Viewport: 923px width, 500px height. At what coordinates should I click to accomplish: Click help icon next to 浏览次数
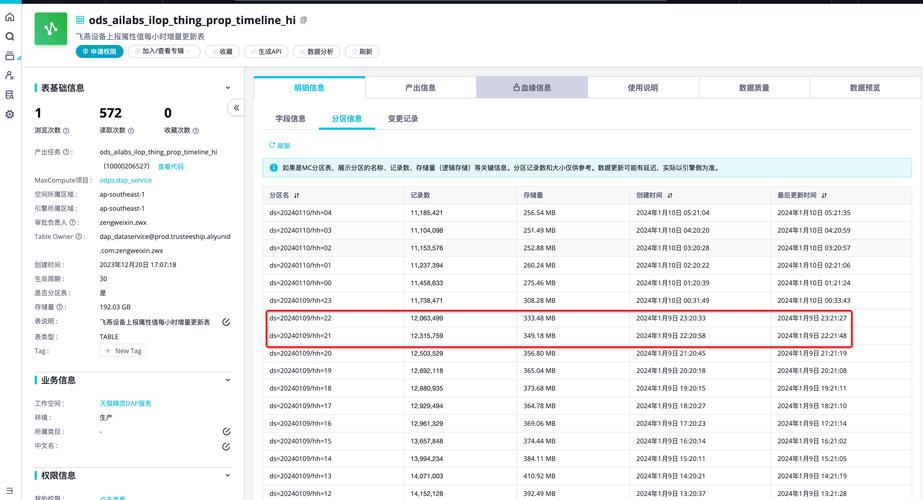point(66,131)
